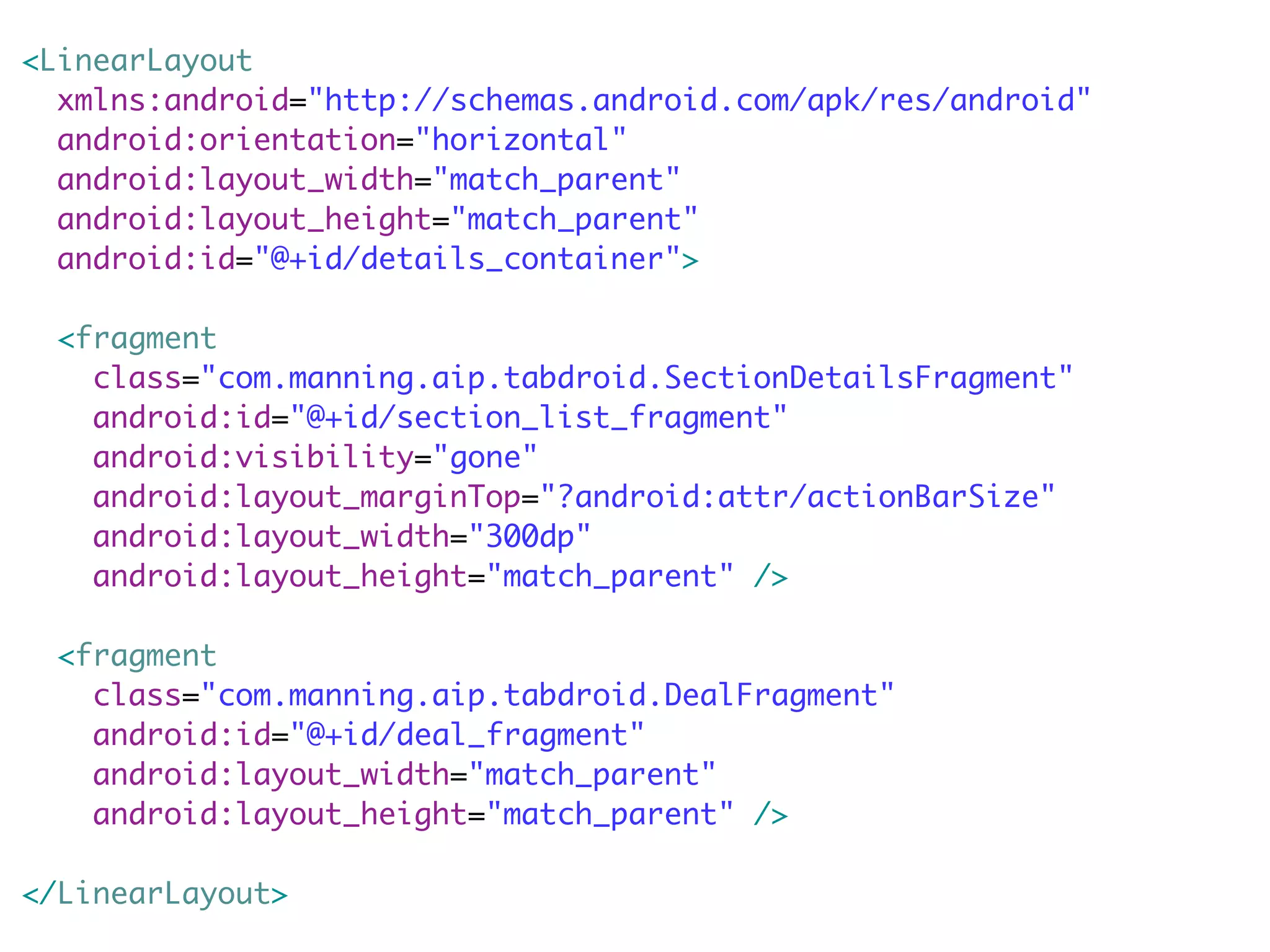This screenshot has height=952, width=1270.
Task: Click the DealFragment class attribute line
Action: pyautogui.click(x=494, y=696)
